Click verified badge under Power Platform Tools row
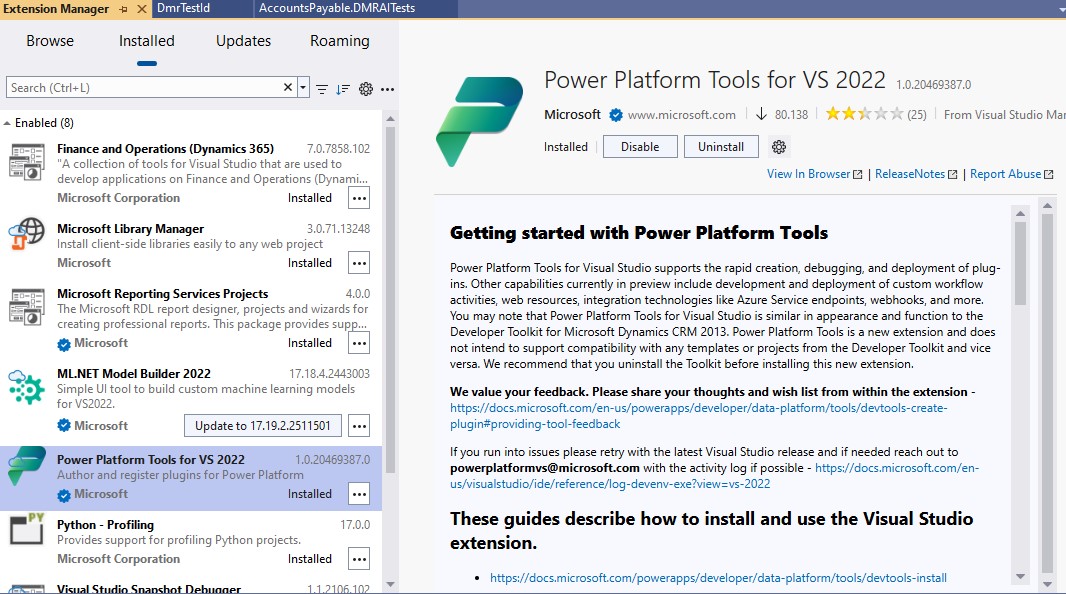Image resolution: width=1066 pixels, height=594 pixels. (64, 495)
